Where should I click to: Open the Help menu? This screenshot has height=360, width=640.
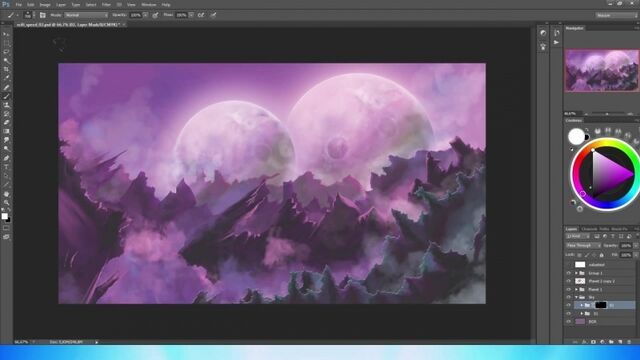166,4
